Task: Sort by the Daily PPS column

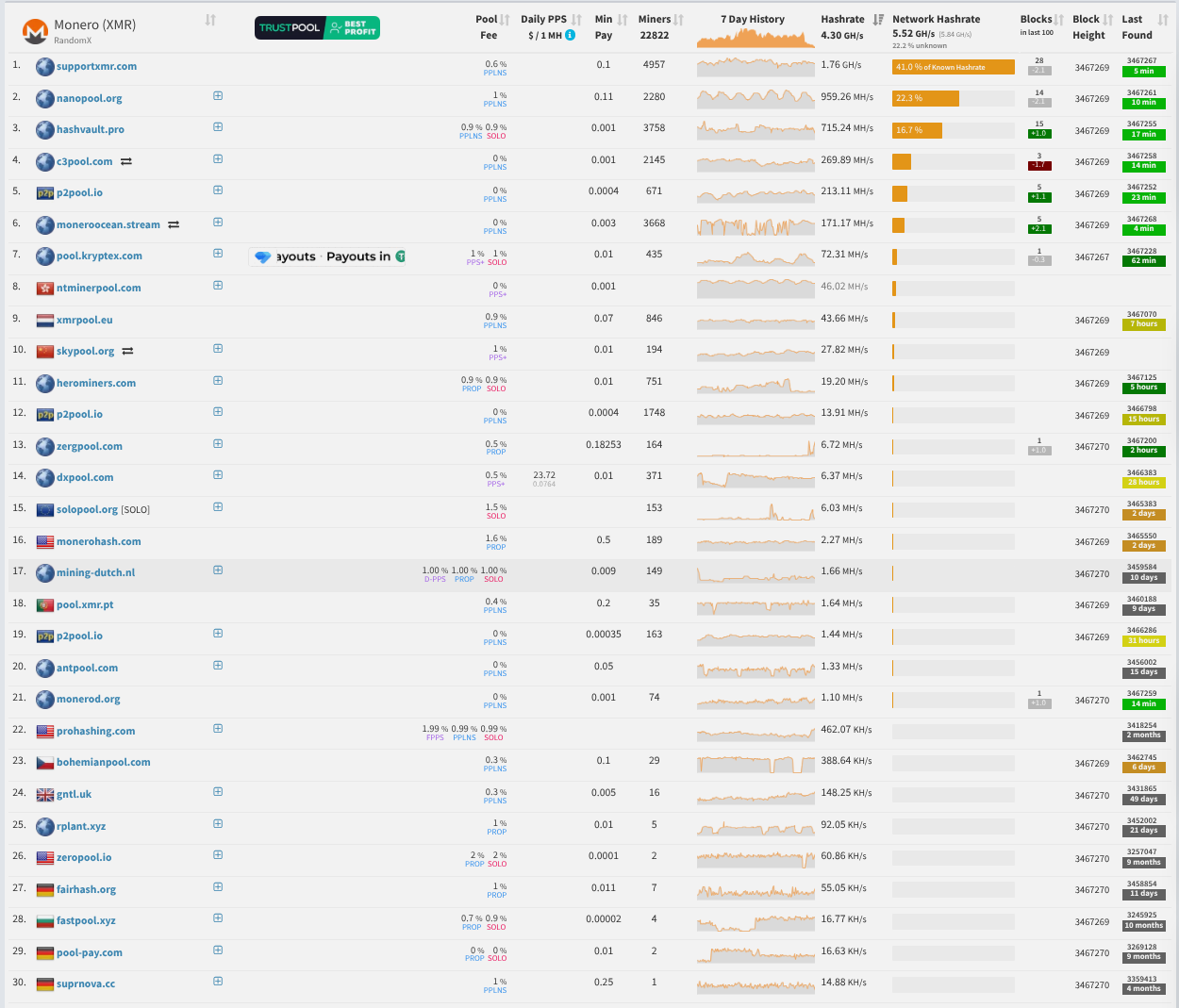Action: [576, 19]
